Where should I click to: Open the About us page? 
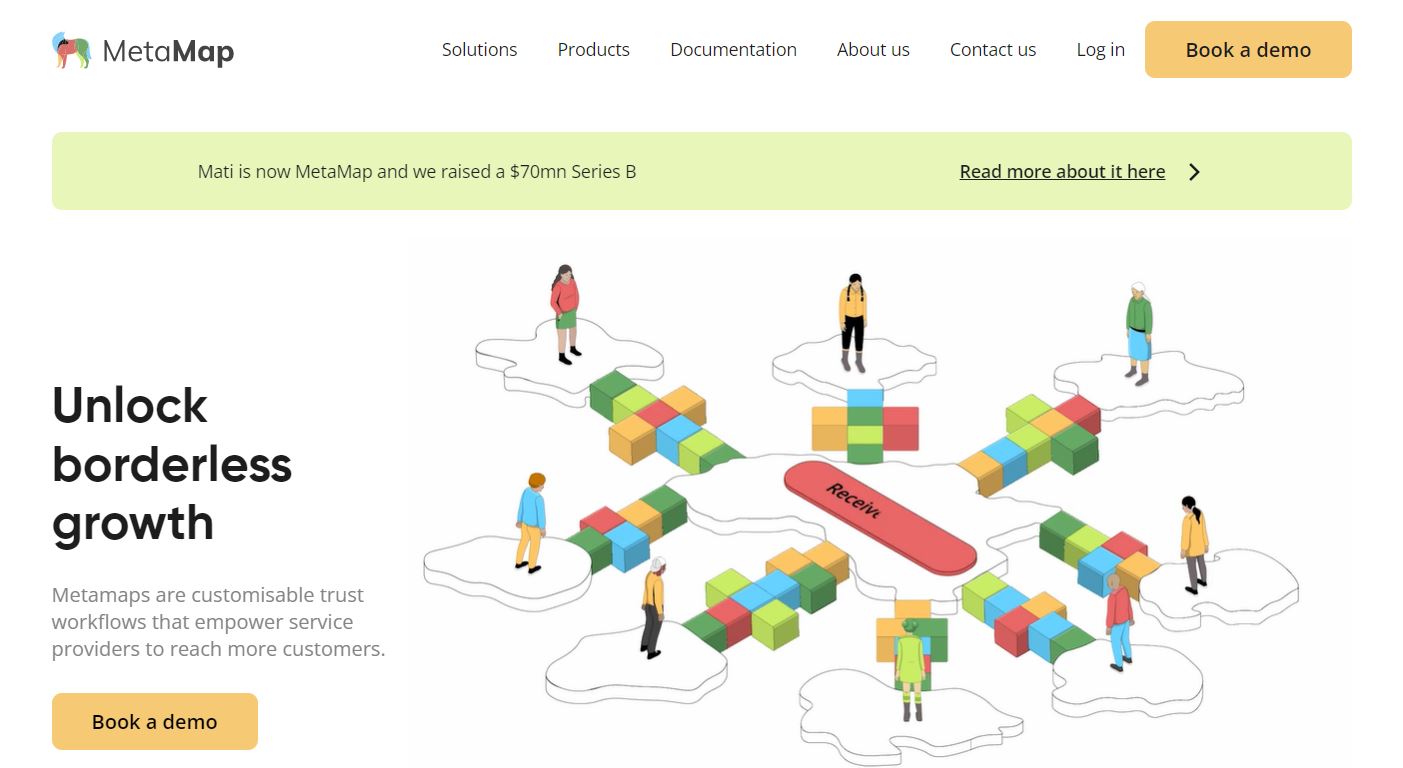click(x=873, y=50)
